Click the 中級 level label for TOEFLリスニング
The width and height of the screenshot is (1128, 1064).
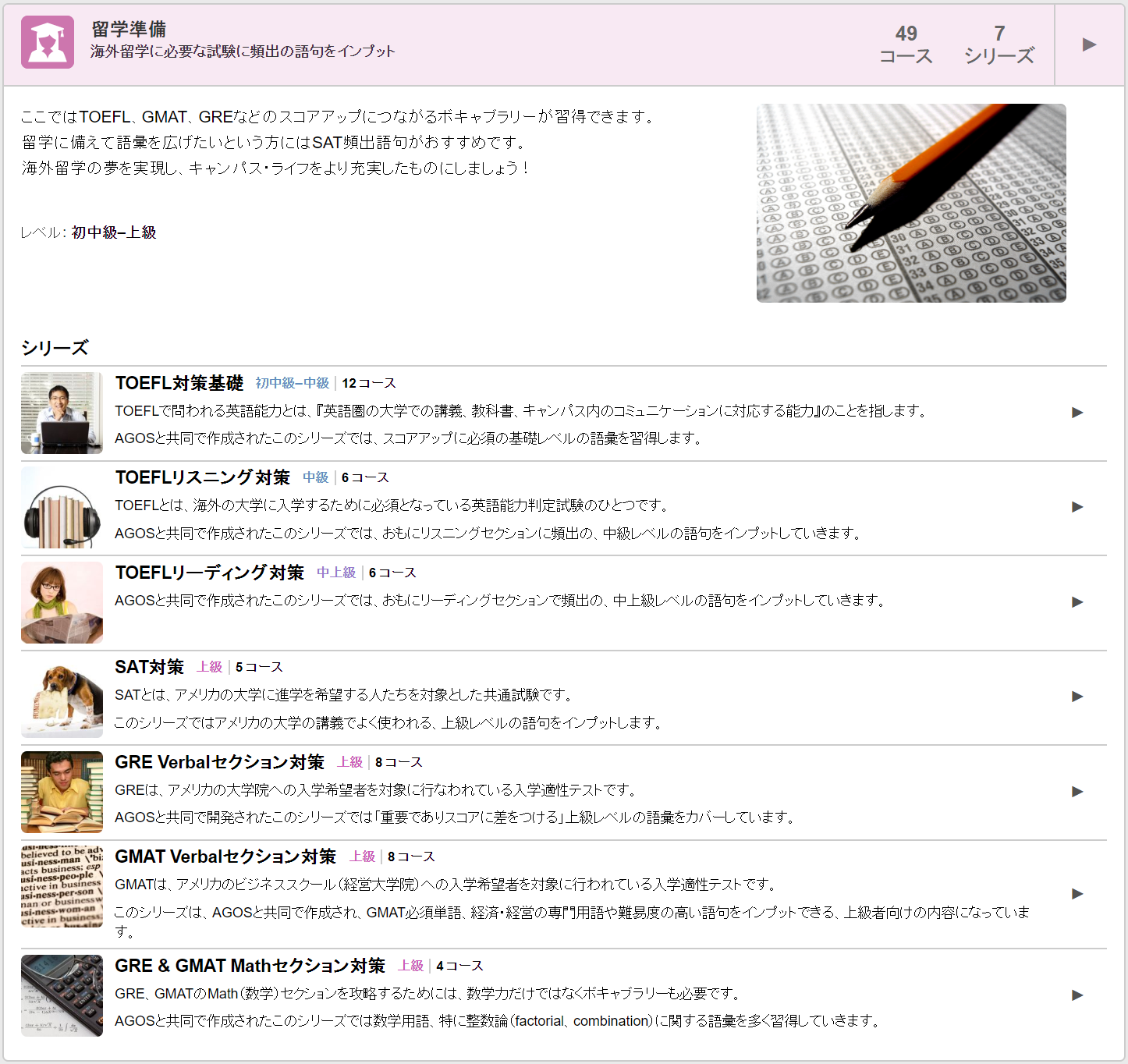[x=316, y=477]
